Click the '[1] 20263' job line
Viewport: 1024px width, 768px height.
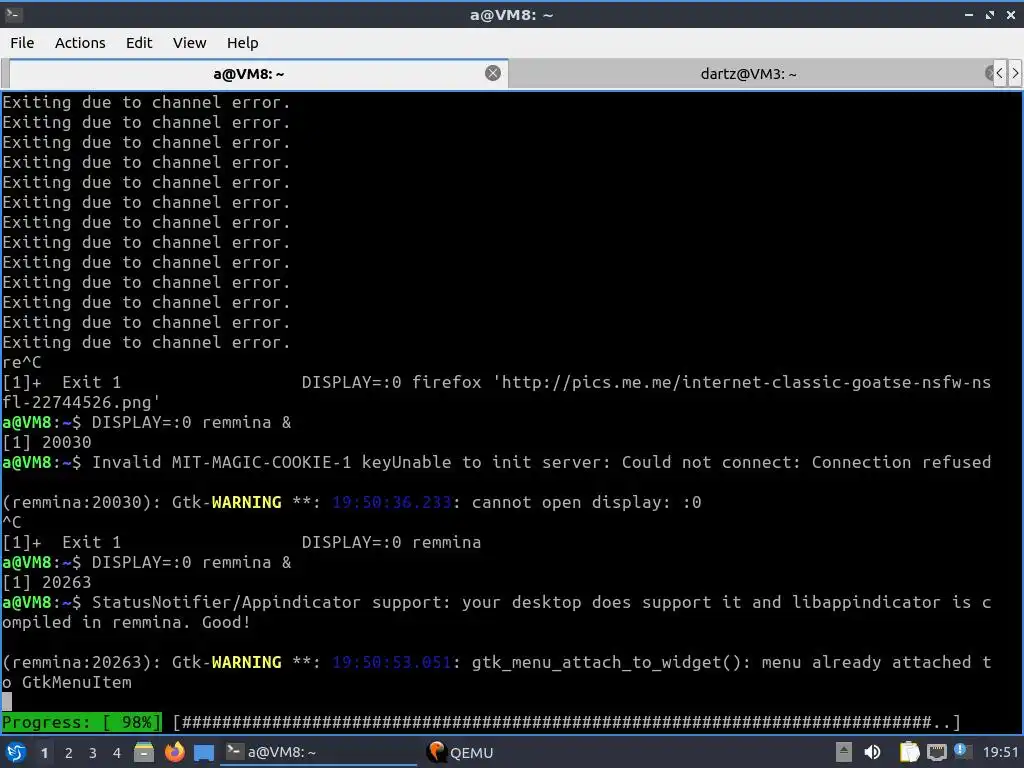click(46, 583)
